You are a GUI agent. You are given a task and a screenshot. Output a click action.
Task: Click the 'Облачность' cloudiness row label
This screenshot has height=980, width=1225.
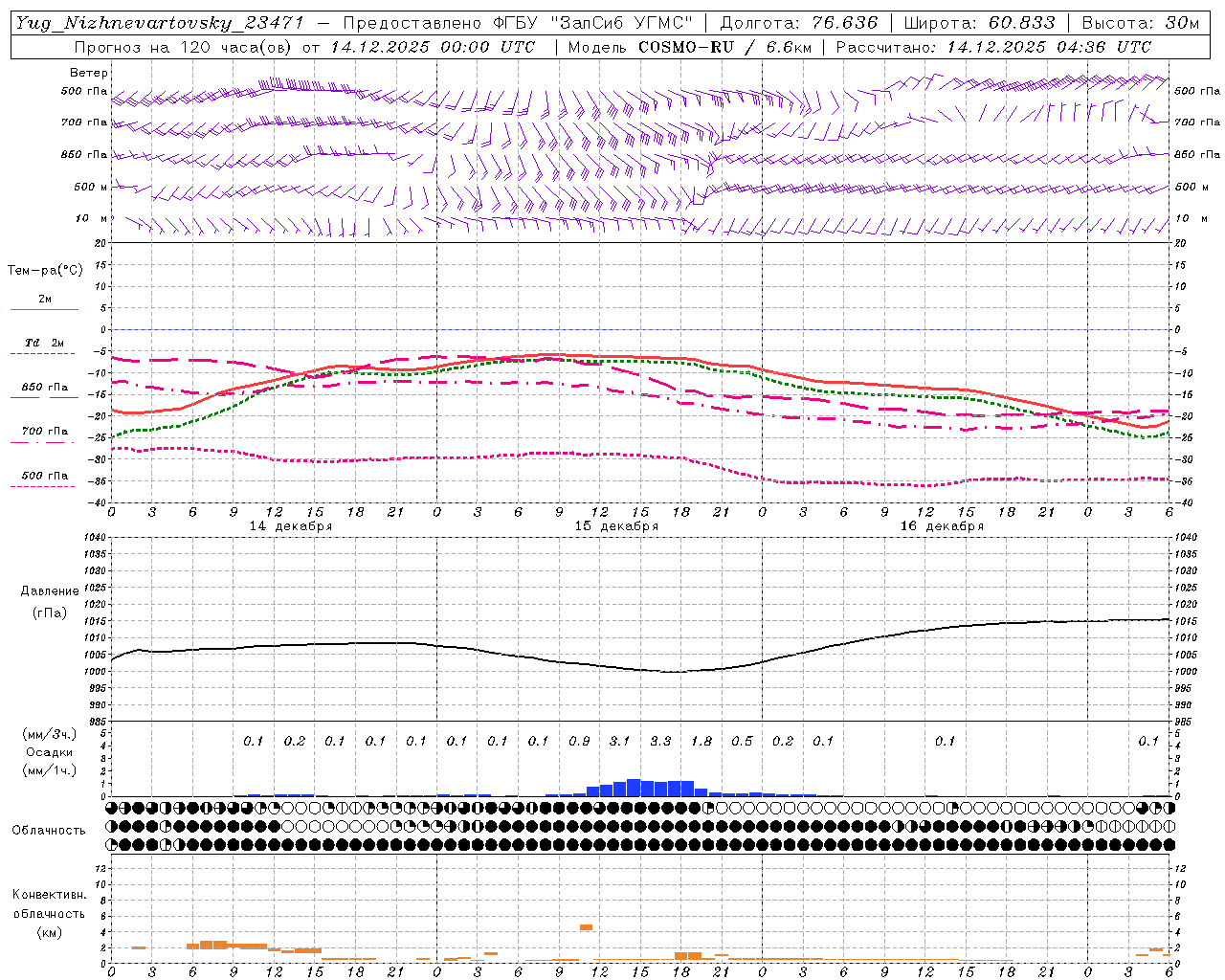click(x=49, y=831)
